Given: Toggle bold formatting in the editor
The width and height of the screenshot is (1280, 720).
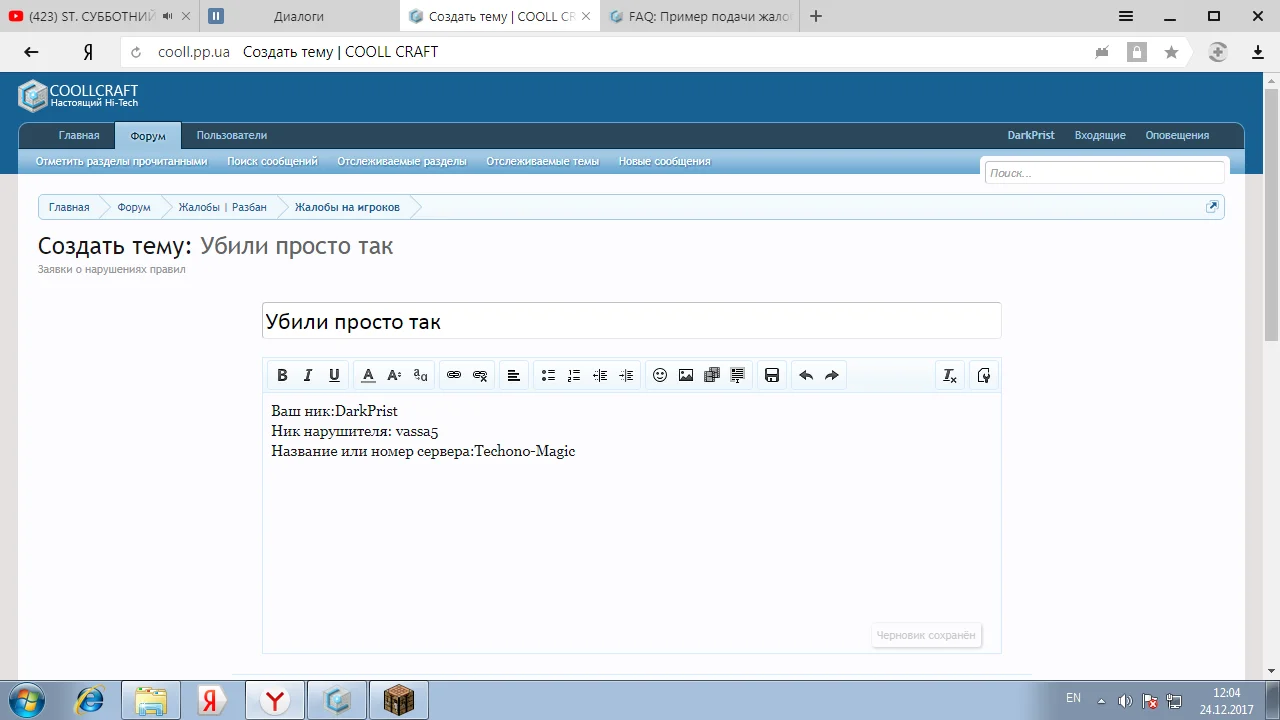Looking at the screenshot, I should click(x=282, y=375).
